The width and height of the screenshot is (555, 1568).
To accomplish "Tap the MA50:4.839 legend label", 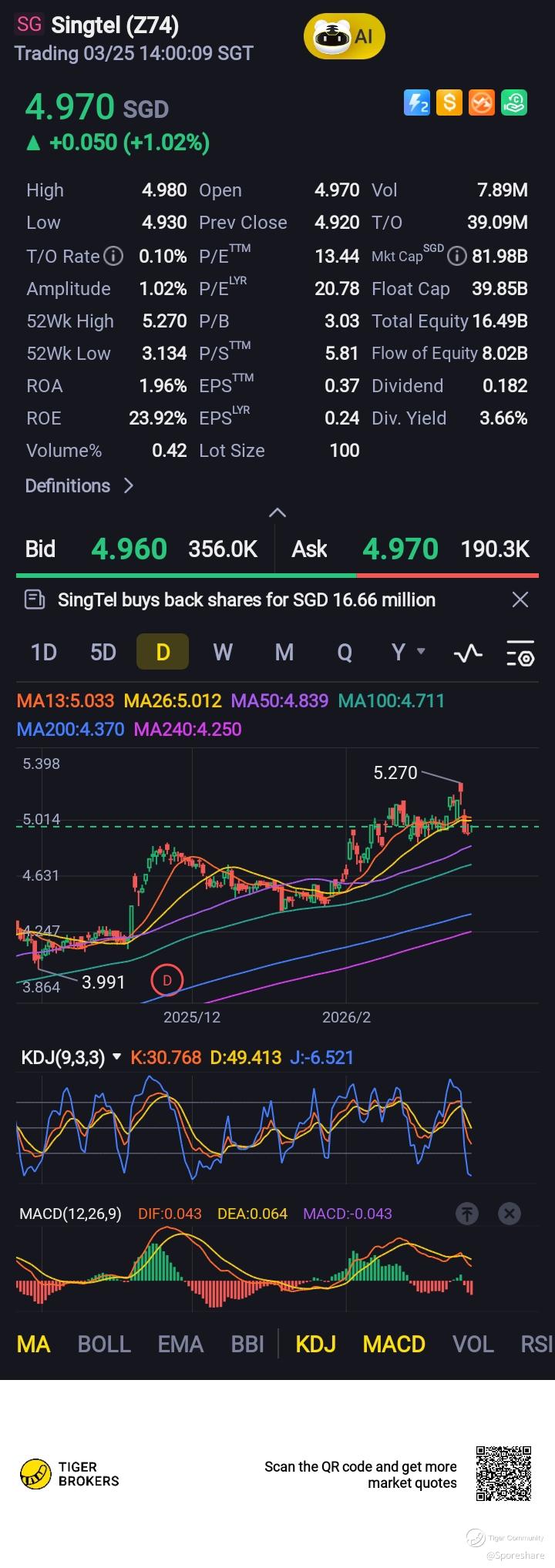I will click(280, 700).
